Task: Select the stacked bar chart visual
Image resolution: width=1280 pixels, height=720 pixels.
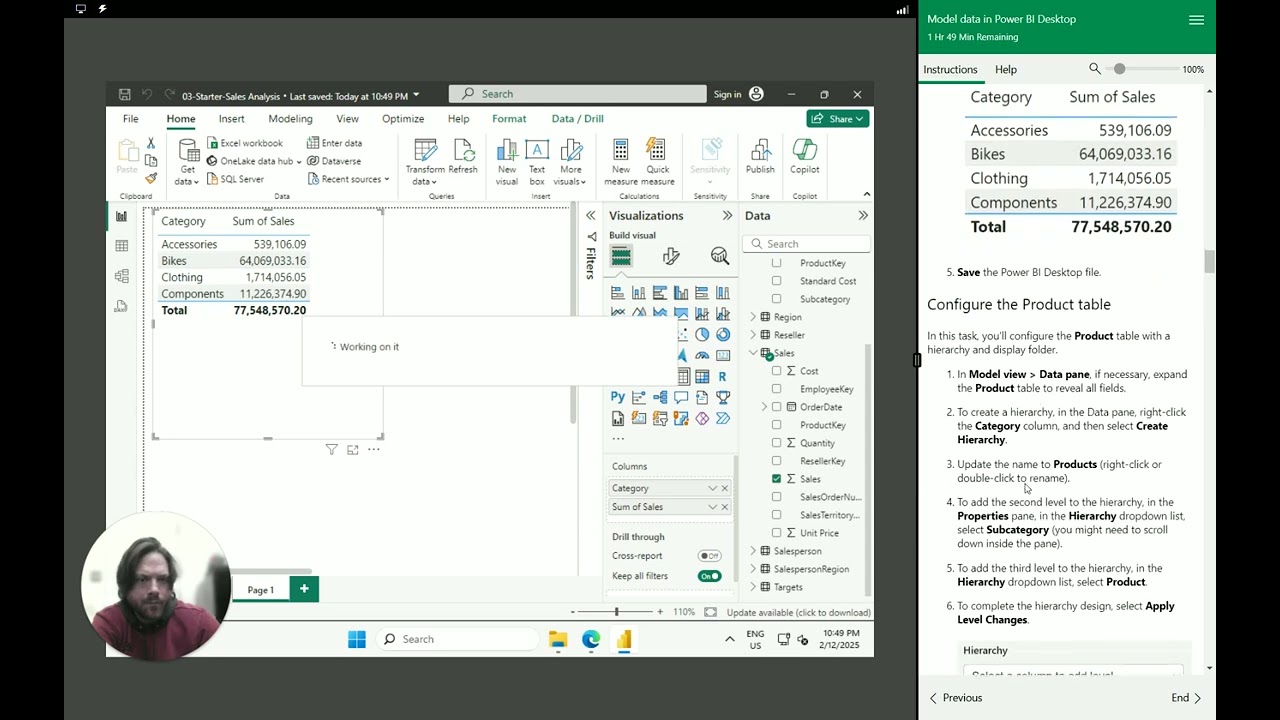Action: (617, 293)
